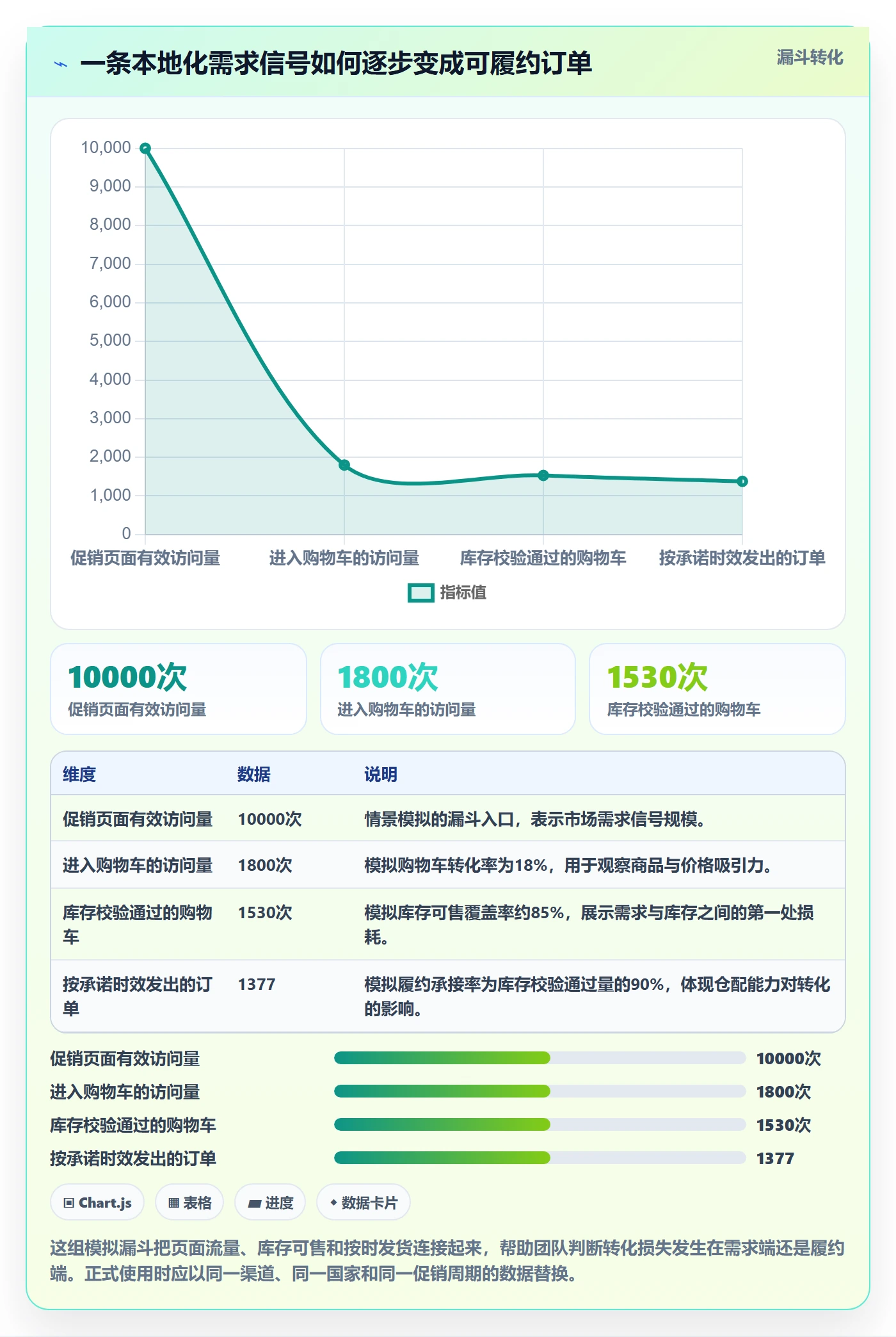The width and height of the screenshot is (896, 1337).
Task: Click the 1800次 table cell
Action: click(x=265, y=865)
